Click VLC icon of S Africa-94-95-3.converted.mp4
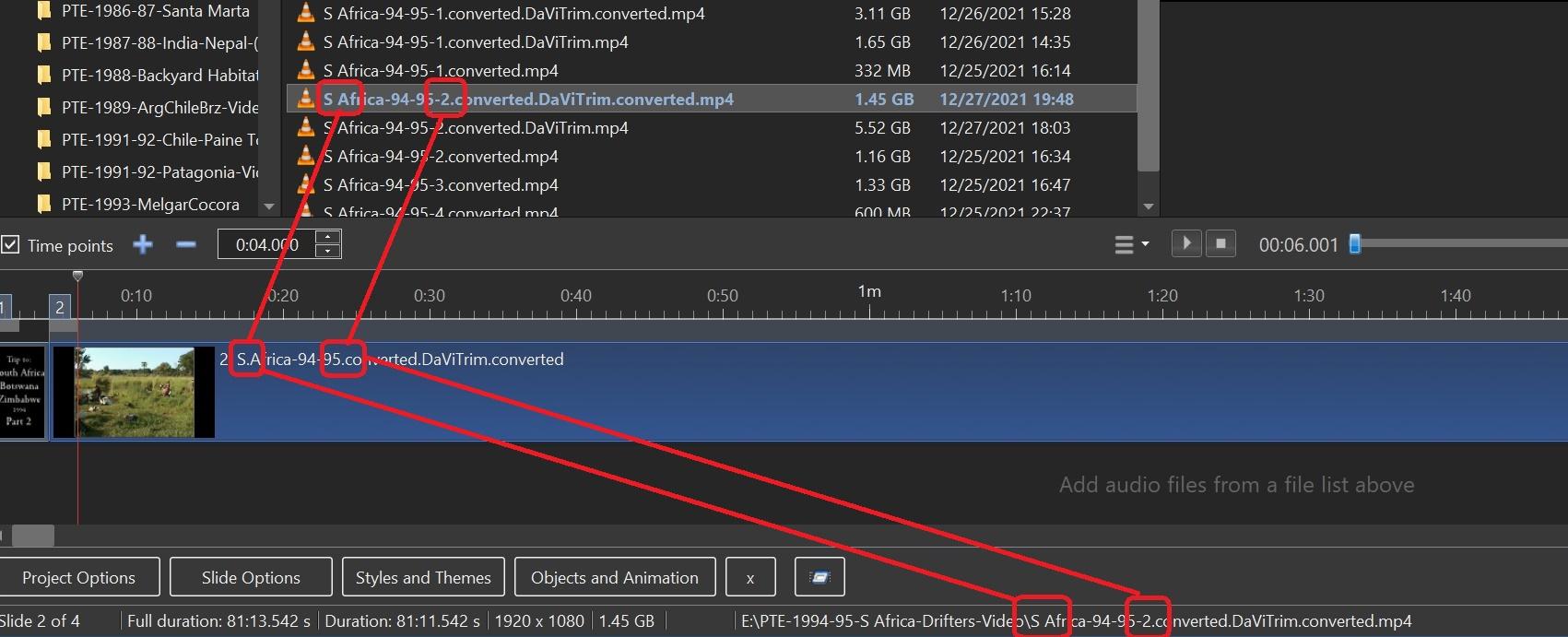Image resolution: width=1568 pixels, height=637 pixels. pos(306,185)
